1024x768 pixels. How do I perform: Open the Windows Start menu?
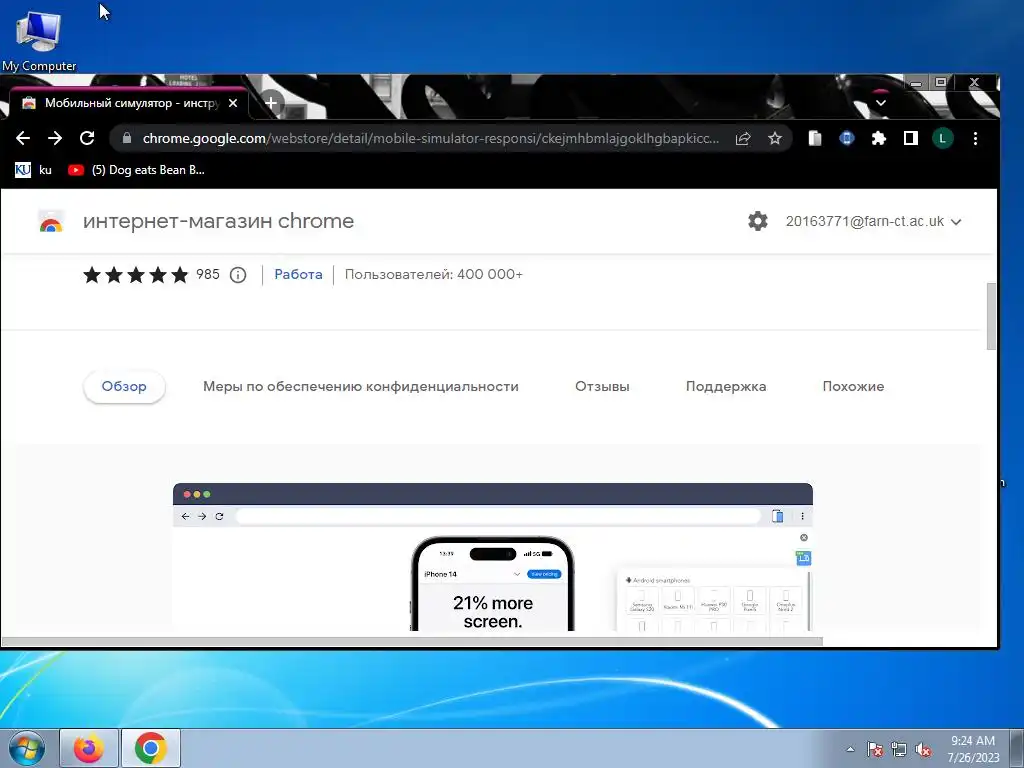point(27,748)
